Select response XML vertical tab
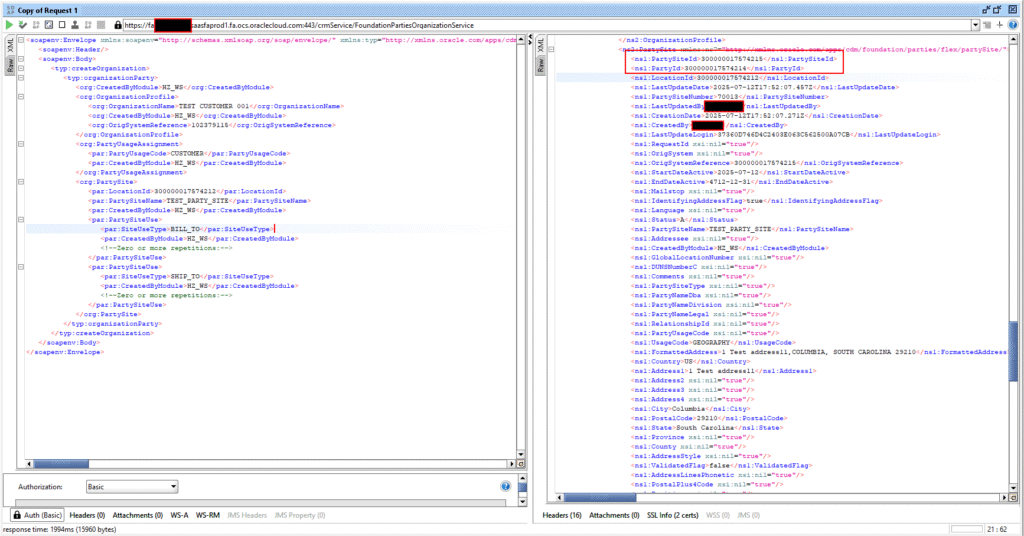 tap(540, 46)
